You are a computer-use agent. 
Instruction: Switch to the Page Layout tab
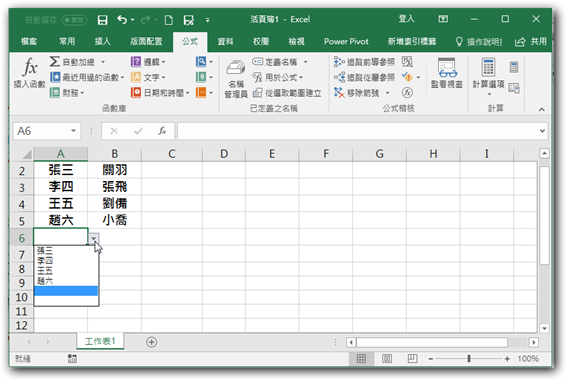tap(146, 42)
